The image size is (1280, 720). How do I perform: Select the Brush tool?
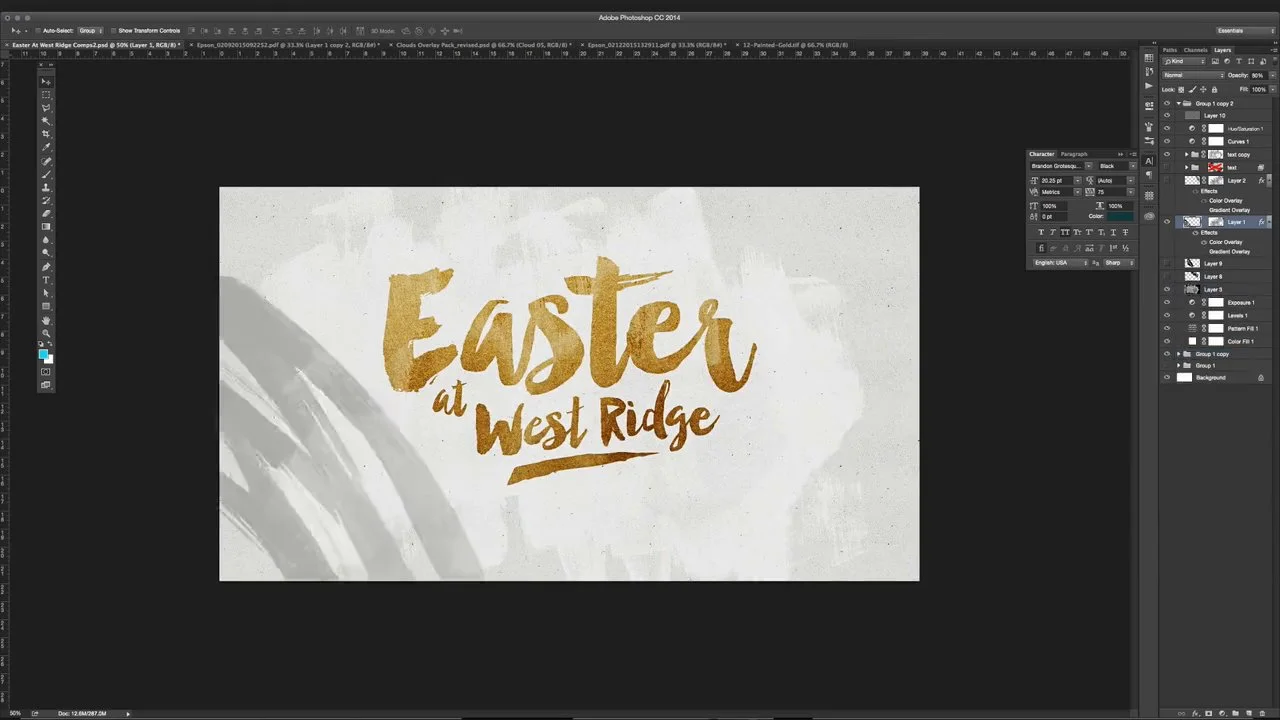coord(45,173)
